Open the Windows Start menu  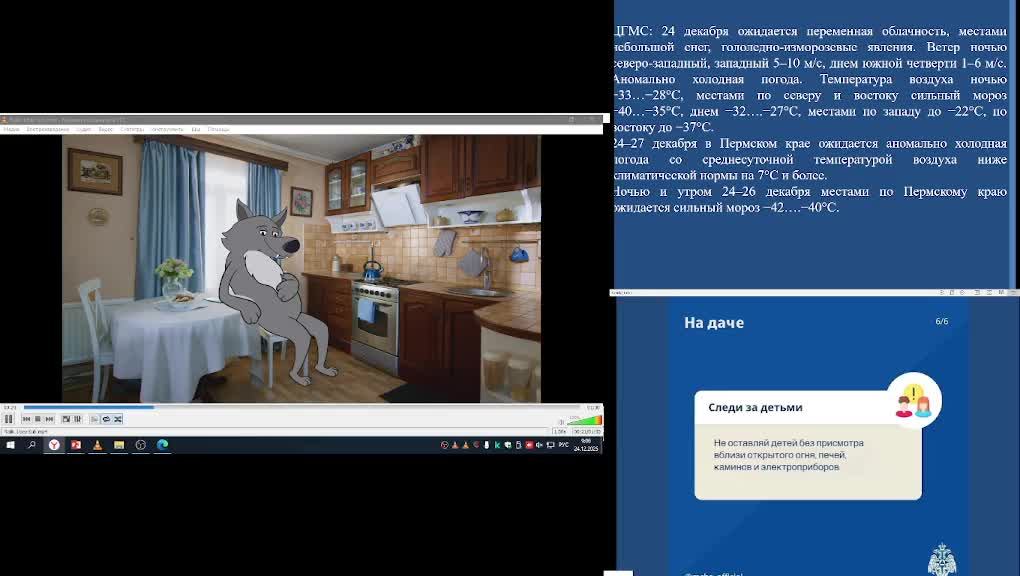point(10,445)
